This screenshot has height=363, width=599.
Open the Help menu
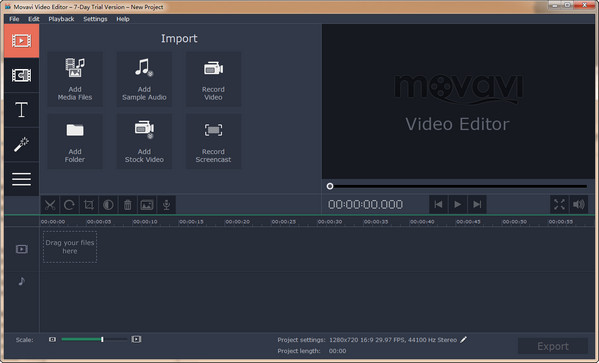(x=123, y=19)
